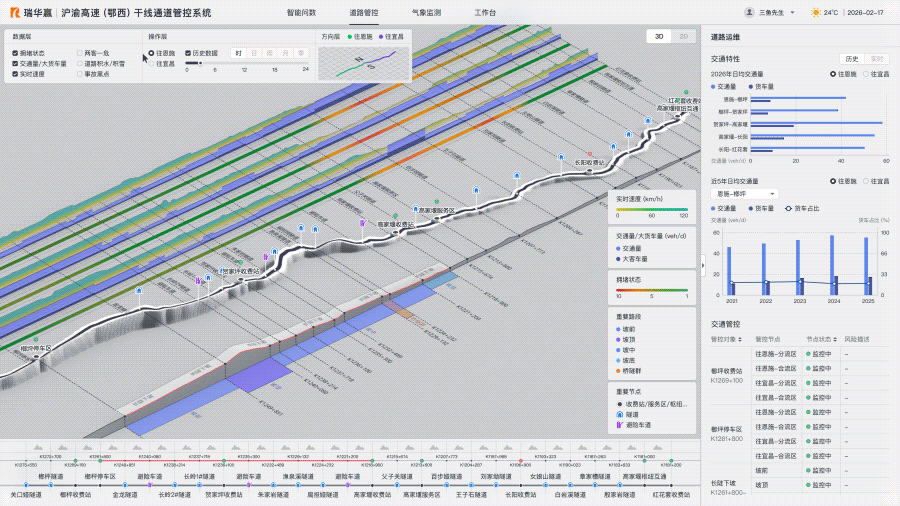
Task: Click the sunny weather icon
Action: (816, 12)
